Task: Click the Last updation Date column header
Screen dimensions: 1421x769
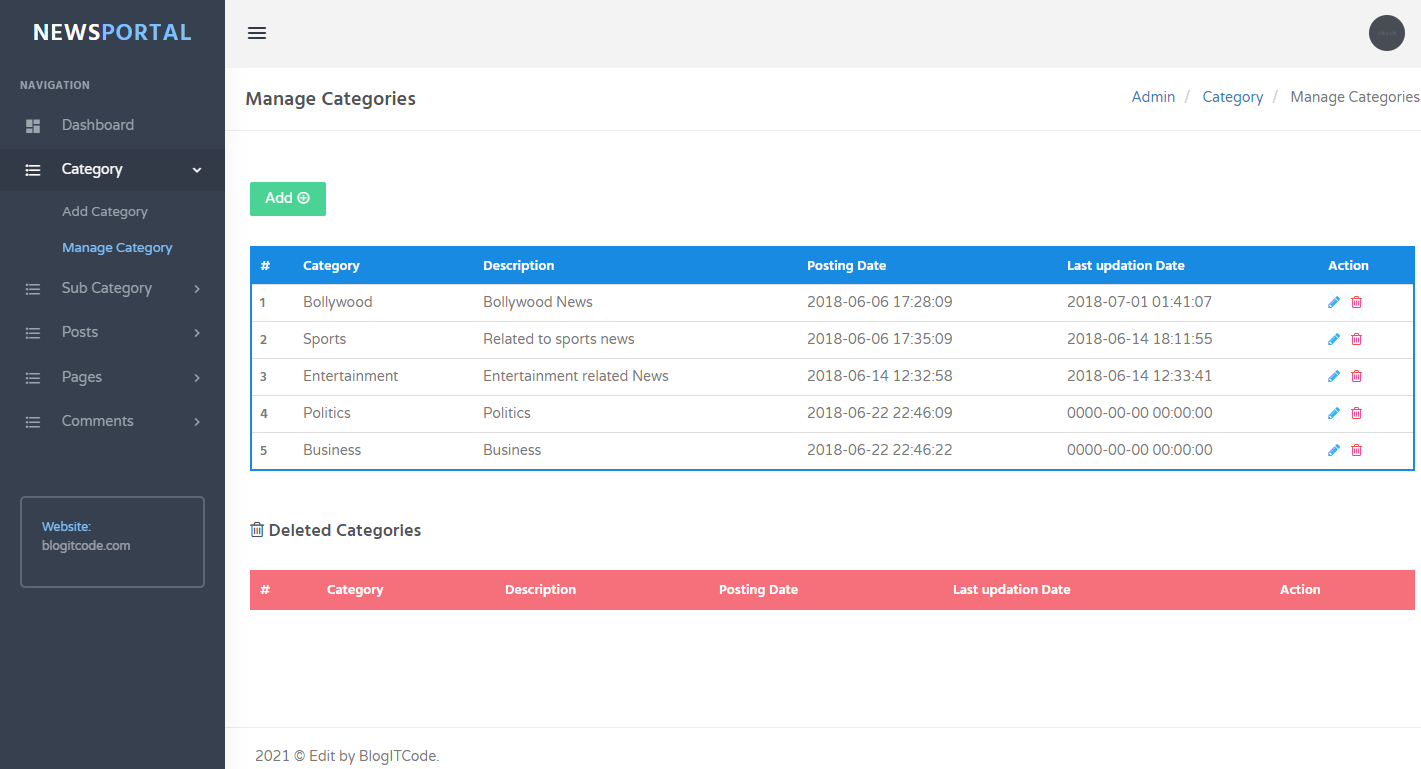Action: (x=1125, y=265)
